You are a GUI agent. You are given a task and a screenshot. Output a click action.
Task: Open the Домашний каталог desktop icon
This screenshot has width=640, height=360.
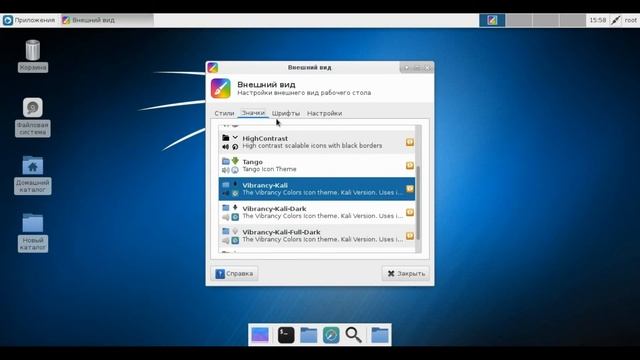tap(33, 175)
